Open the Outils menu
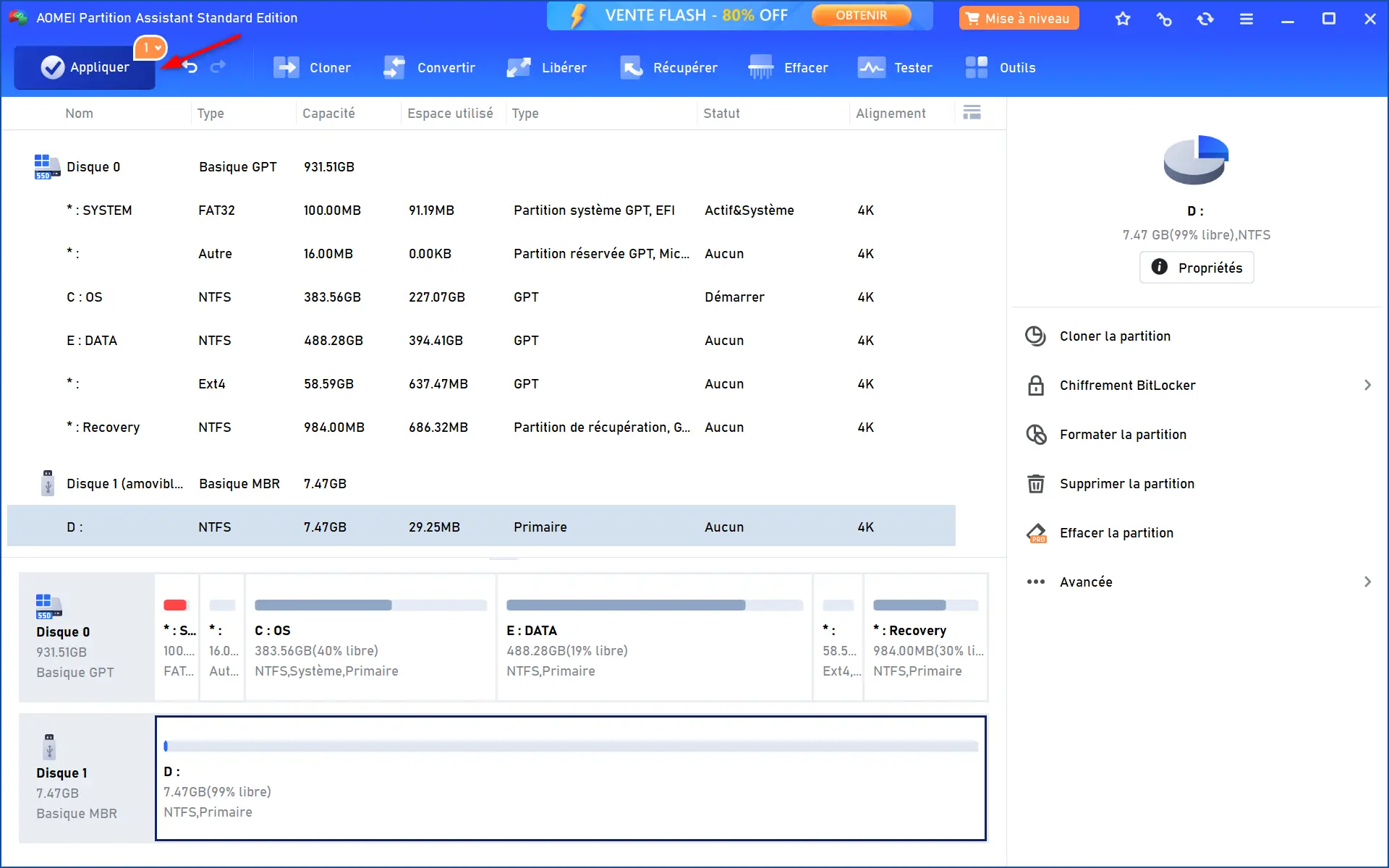This screenshot has width=1389, height=868. [1001, 67]
